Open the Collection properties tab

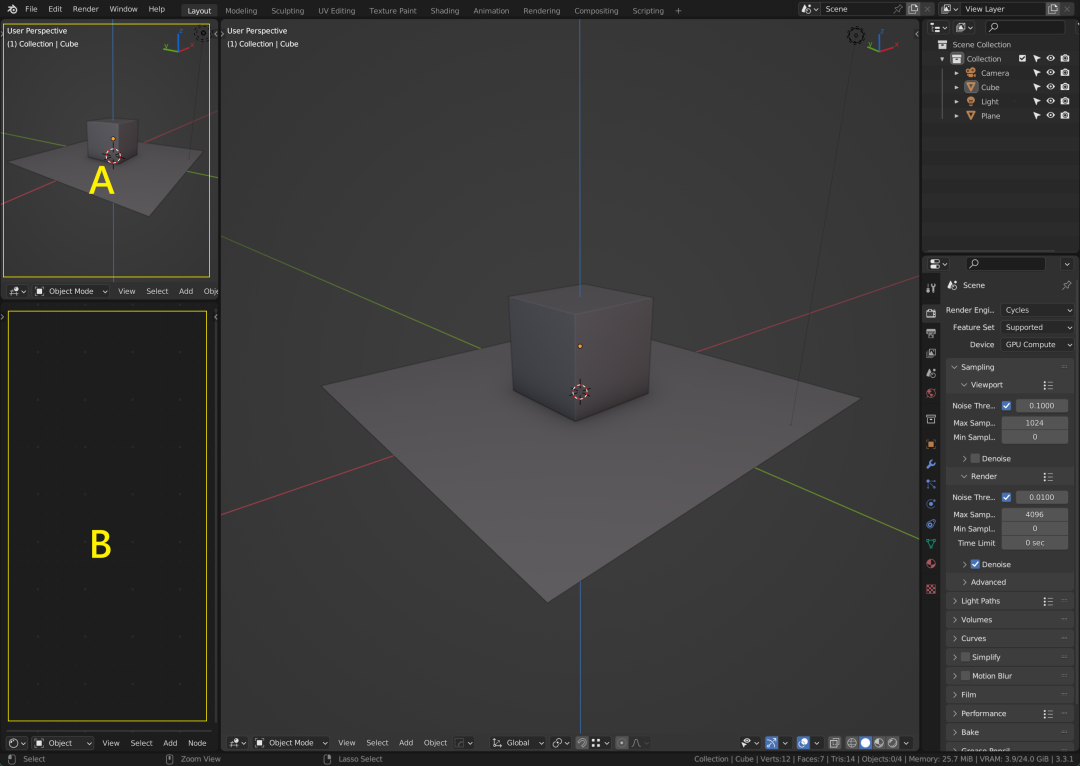tap(931, 419)
